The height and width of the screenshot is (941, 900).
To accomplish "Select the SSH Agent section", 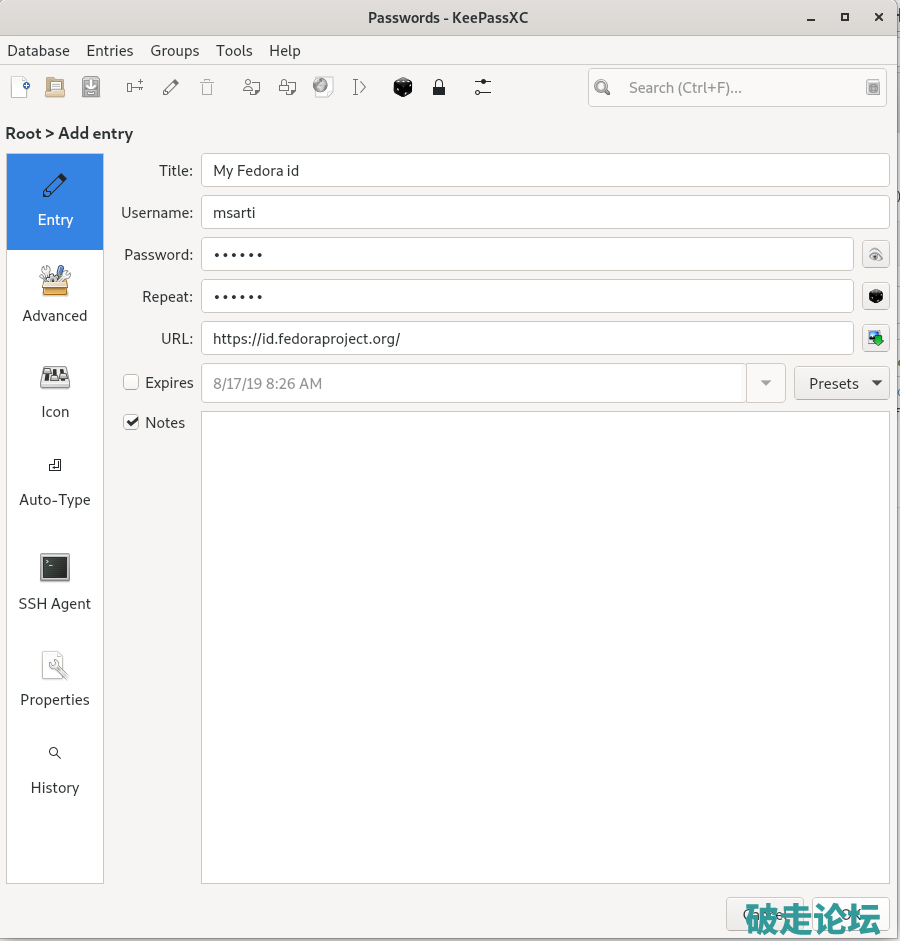I will [55, 582].
